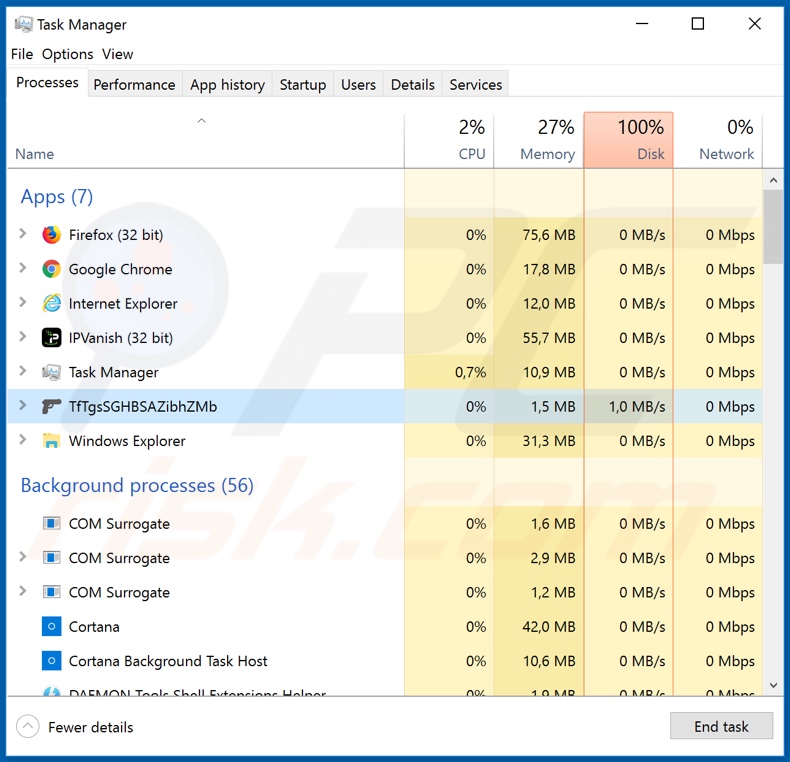Select the Internet Explorer row
This screenshot has height=762, width=790.
[x=385, y=303]
